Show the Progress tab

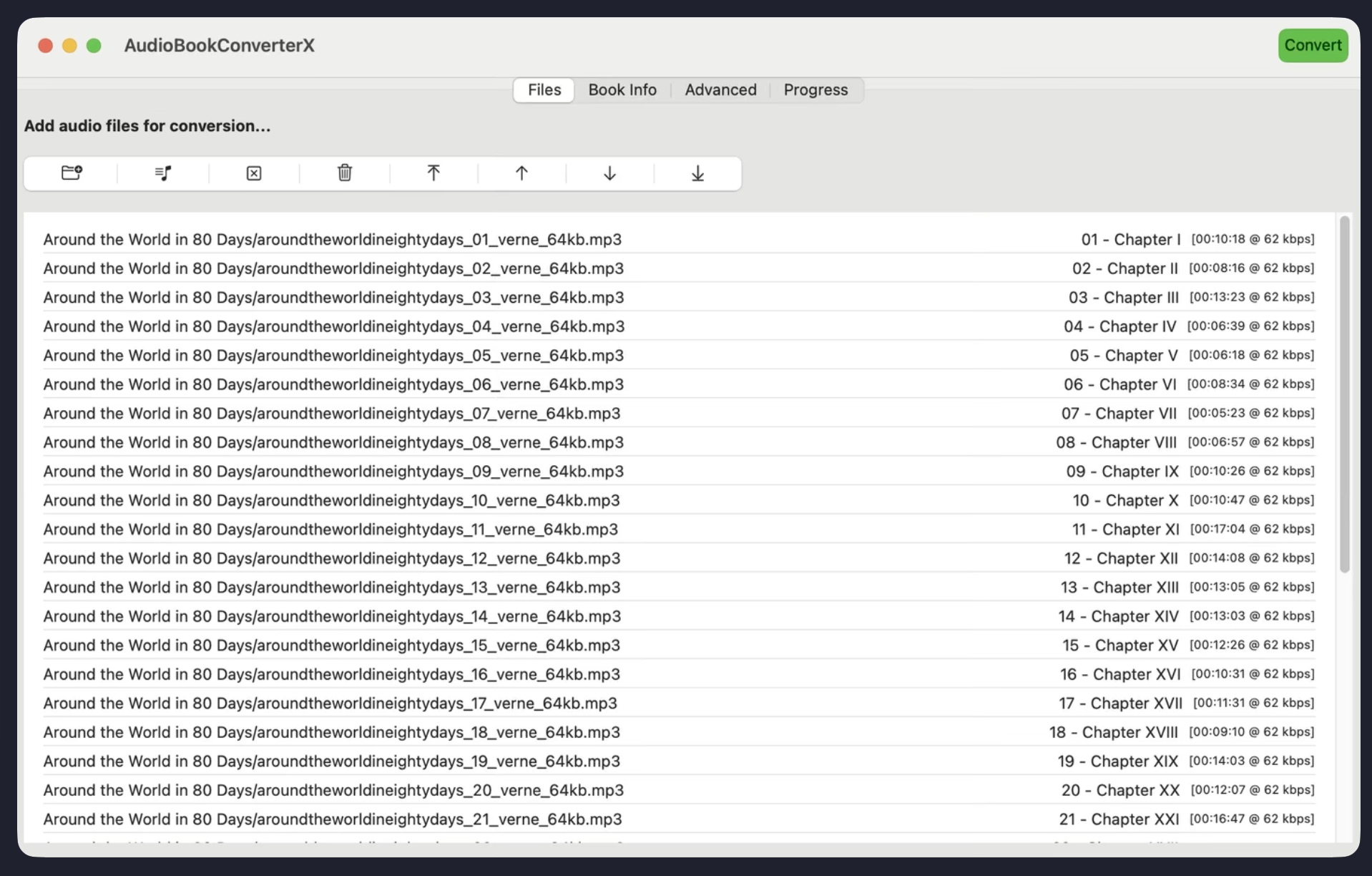[x=815, y=90]
